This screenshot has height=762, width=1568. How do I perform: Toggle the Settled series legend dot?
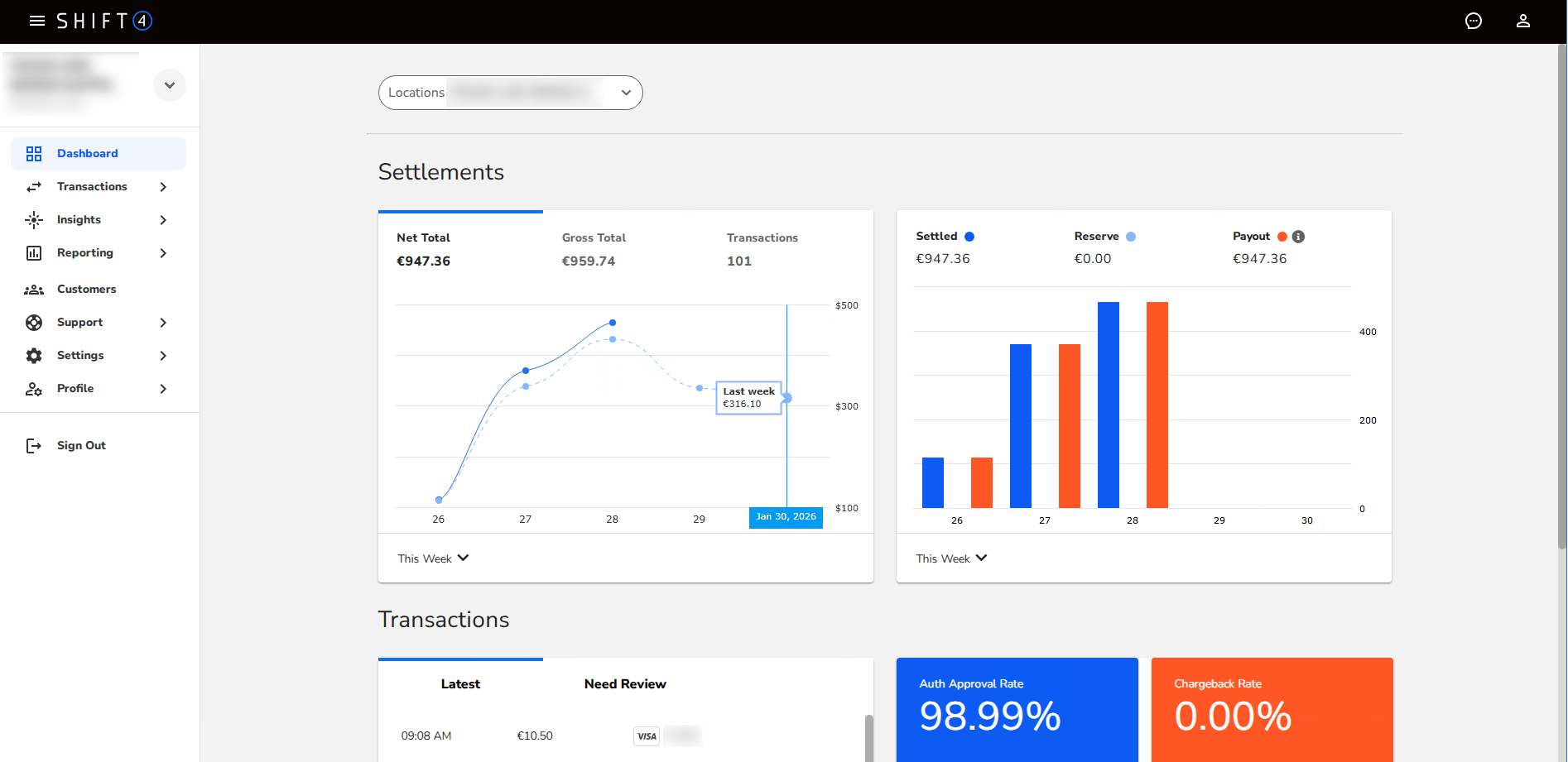click(969, 237)
